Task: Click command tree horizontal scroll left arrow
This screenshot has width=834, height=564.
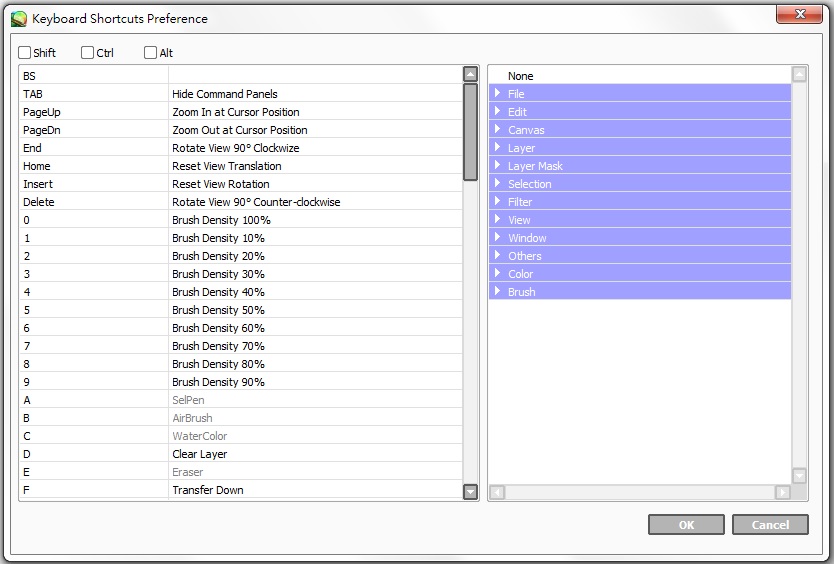Action: coord(497,492)
